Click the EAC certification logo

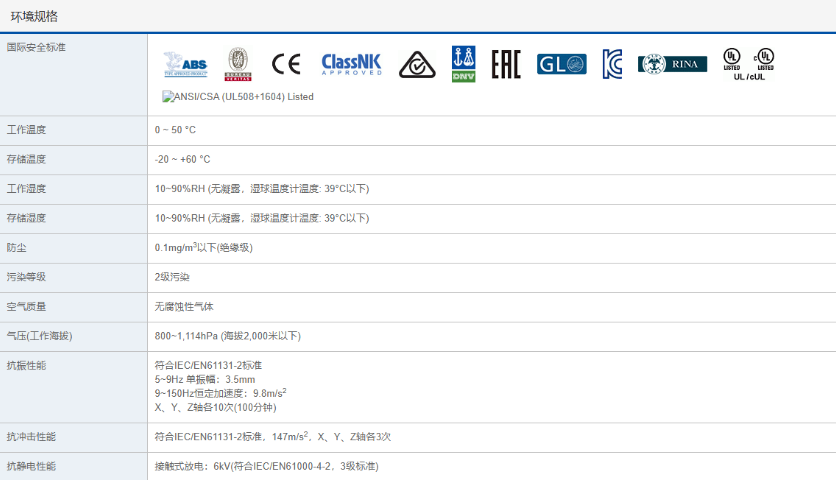506,64
